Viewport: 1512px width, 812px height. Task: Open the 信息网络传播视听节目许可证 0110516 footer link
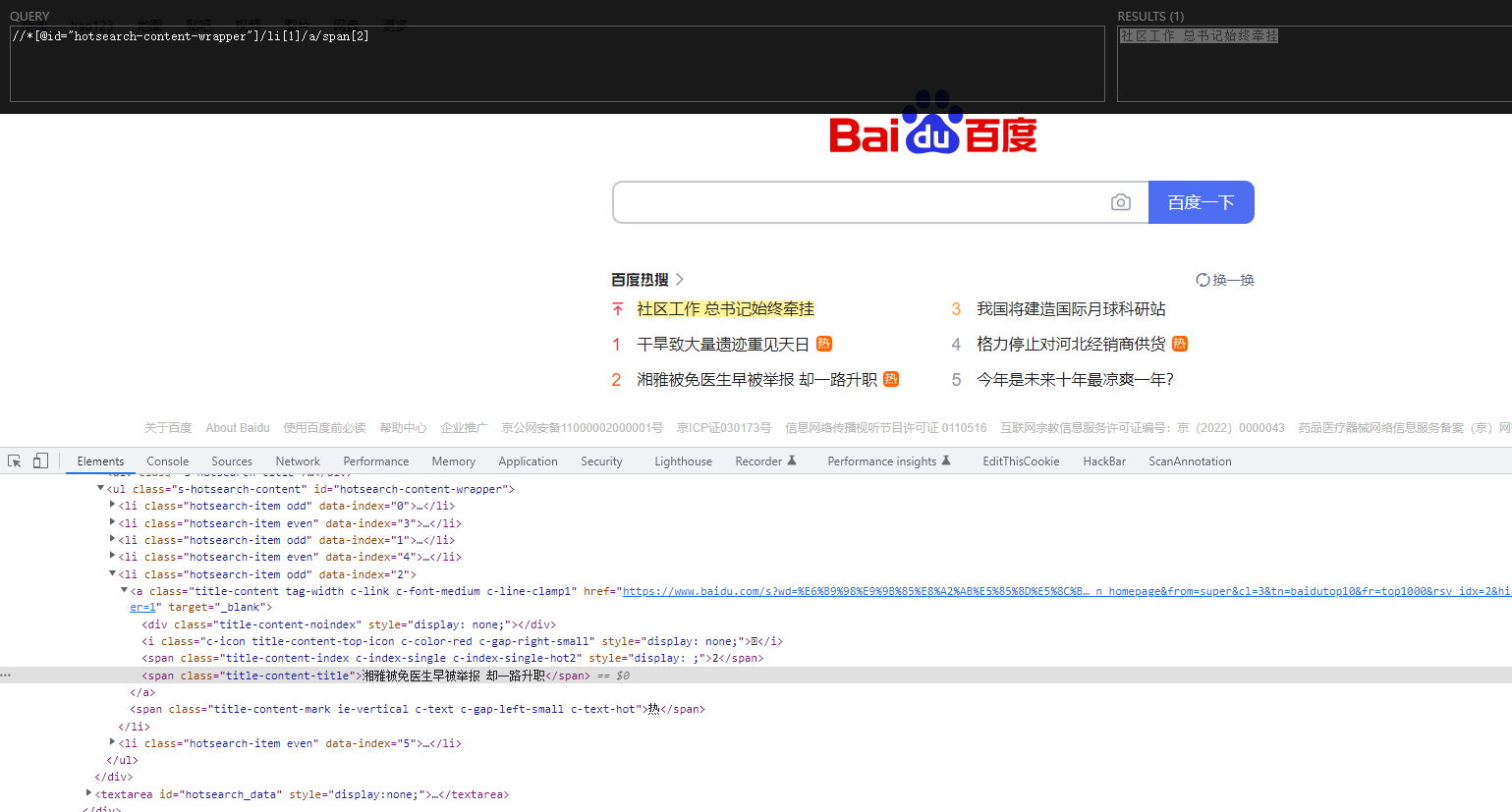click(886, 428)
